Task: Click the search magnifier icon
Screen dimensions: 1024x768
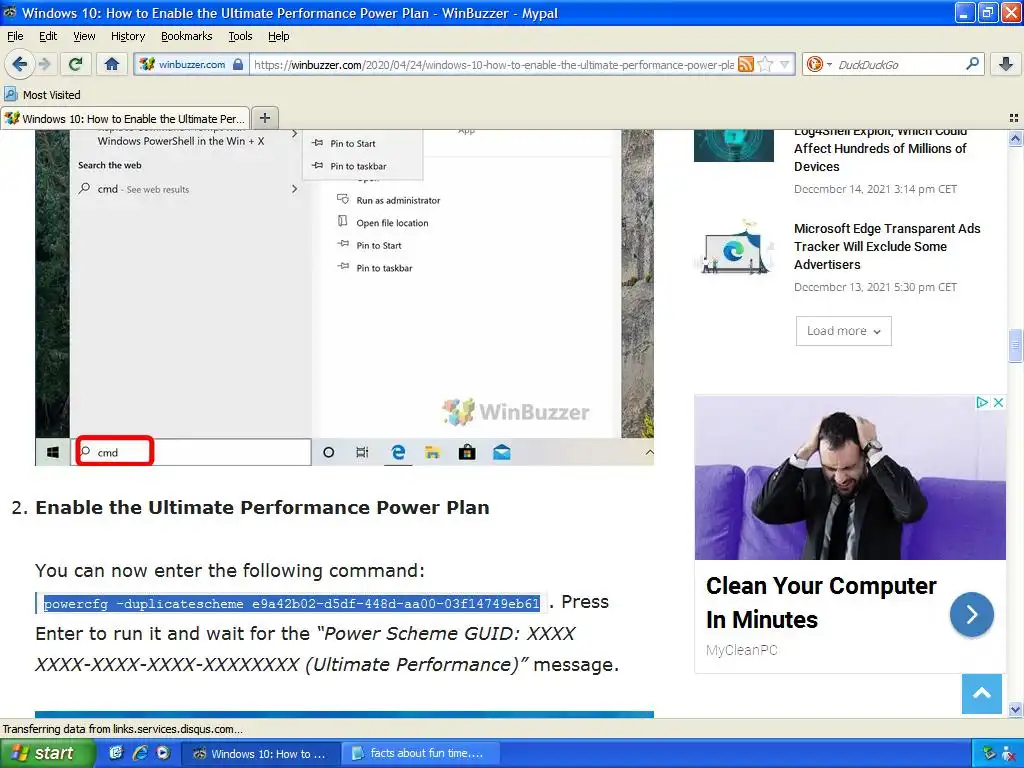Action: (972, 63)
